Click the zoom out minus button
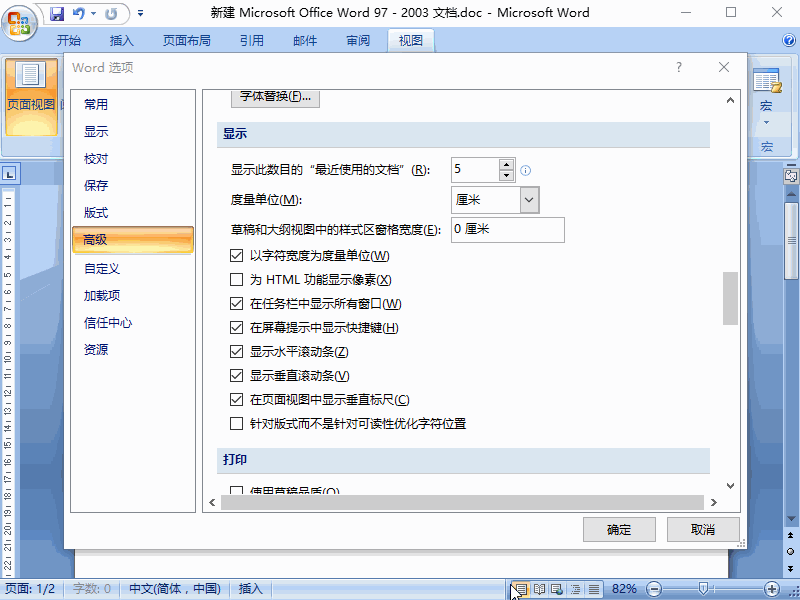This screenshot has width=800, height=600. (654, 589)
